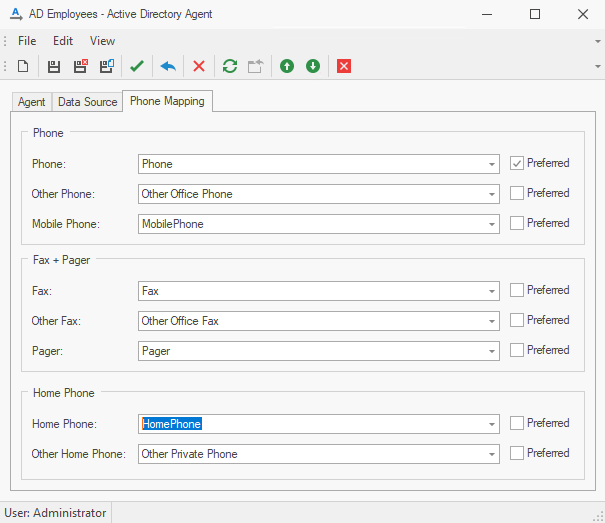Uncheck Preferred for the Phone row
Image resolution: width=605 pixels, height=523 pixels.
[517, 163]
